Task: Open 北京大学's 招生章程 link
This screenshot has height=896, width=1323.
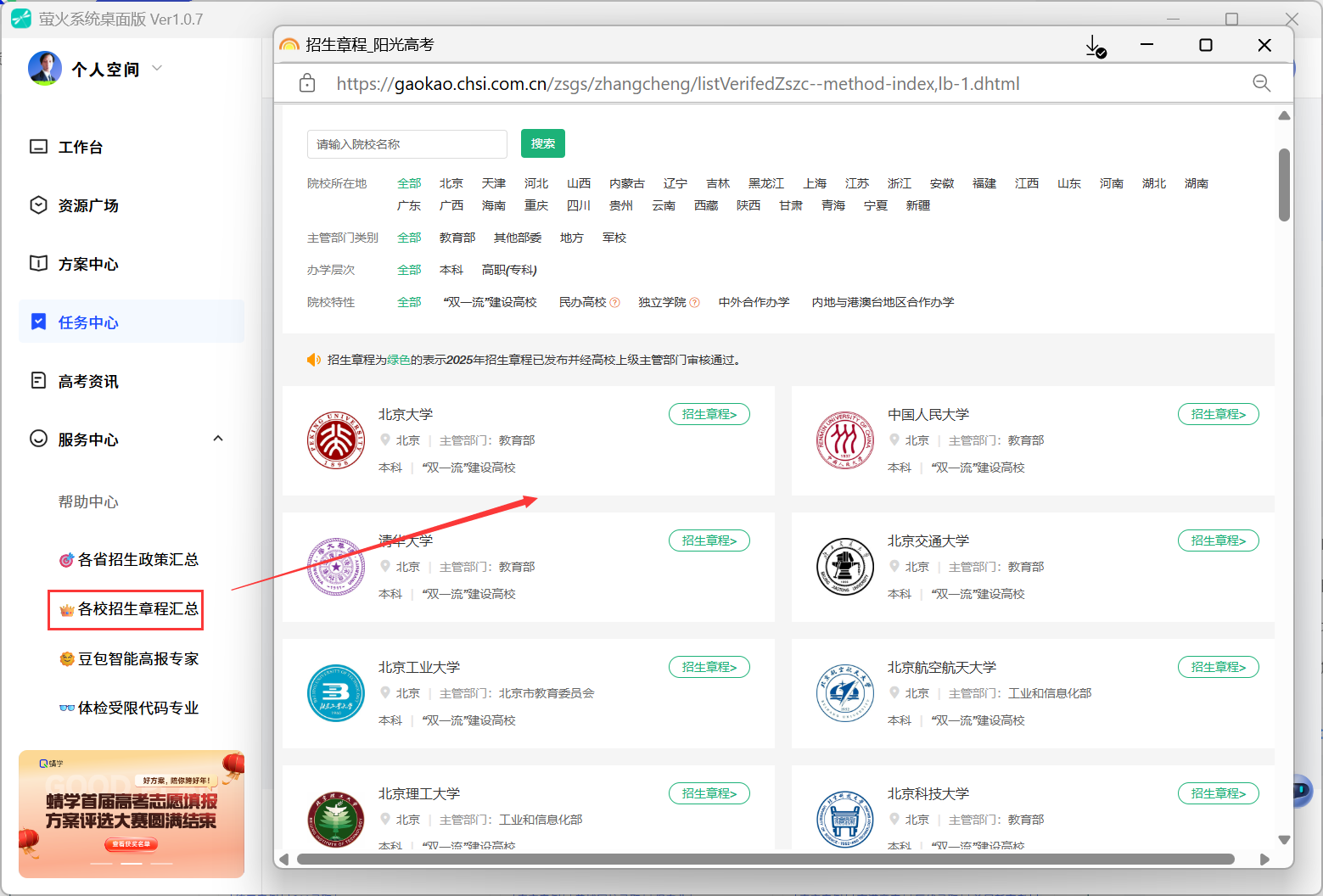Action: pyautogui.click(x=709, y=414)
